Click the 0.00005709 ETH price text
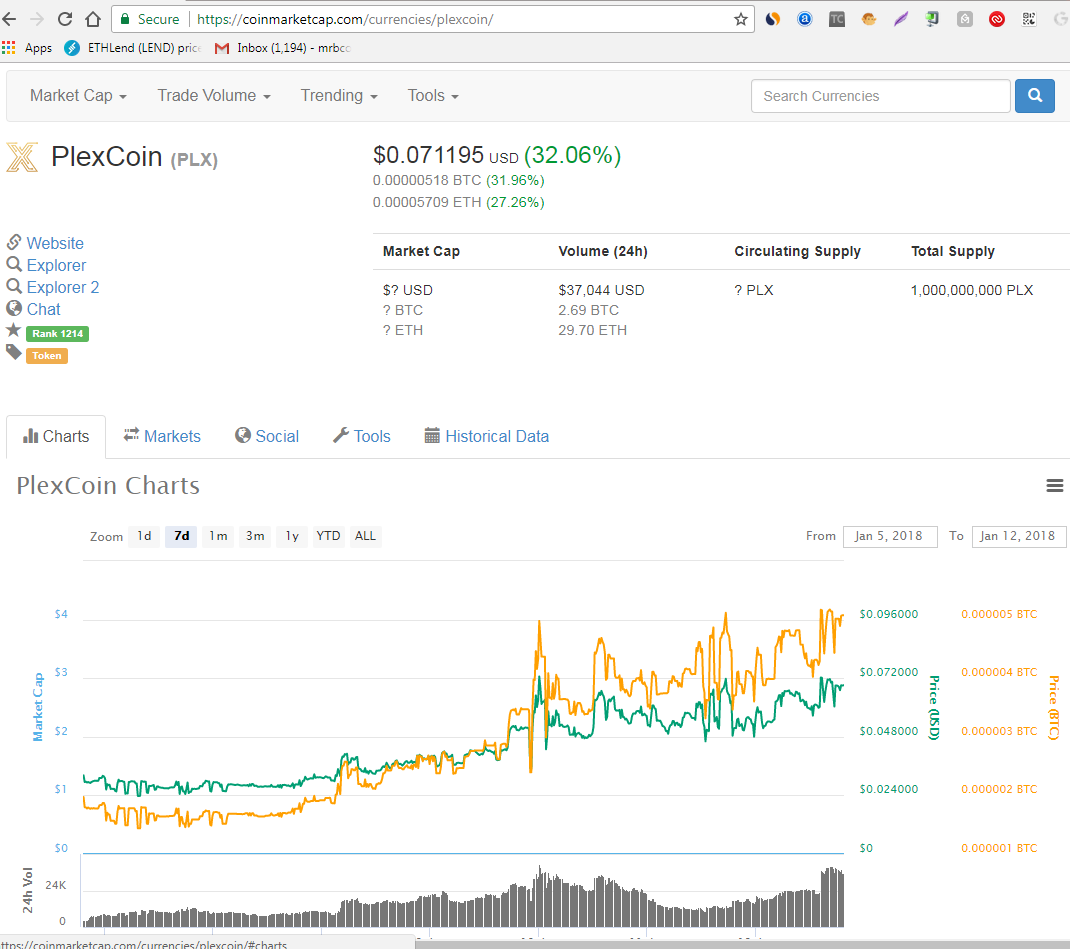This screenshot has width=1070, height=949. pyautogui.click(x=428, y=202)
